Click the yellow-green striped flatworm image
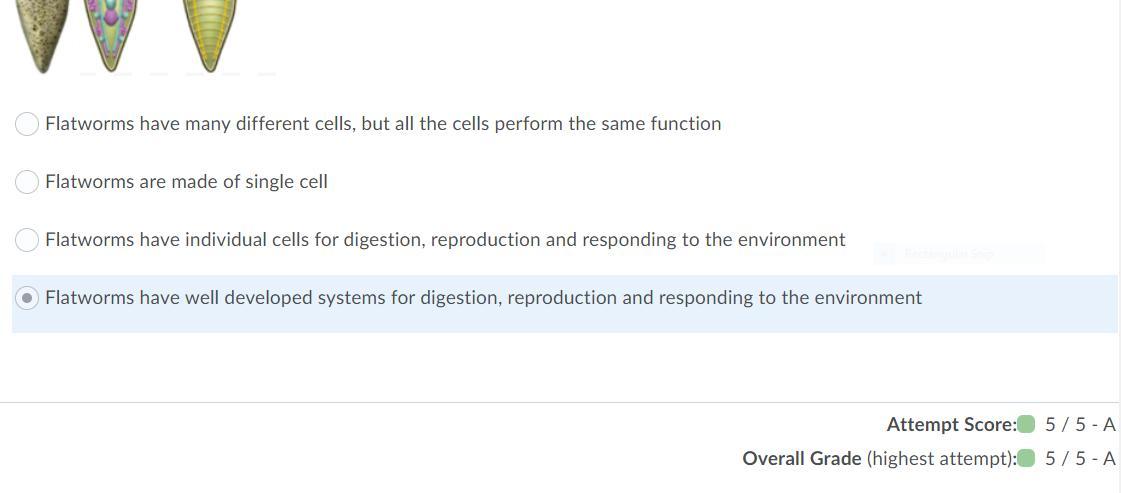The image size is (1121, 493). [209, 35]
